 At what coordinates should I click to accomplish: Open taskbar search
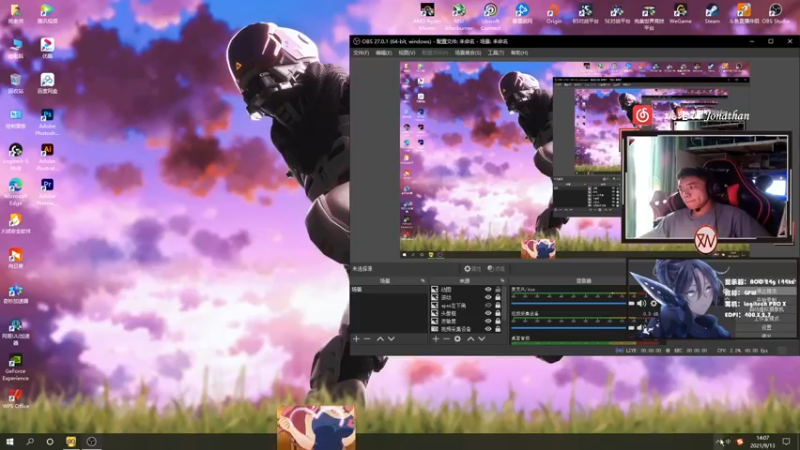point(30,441)
